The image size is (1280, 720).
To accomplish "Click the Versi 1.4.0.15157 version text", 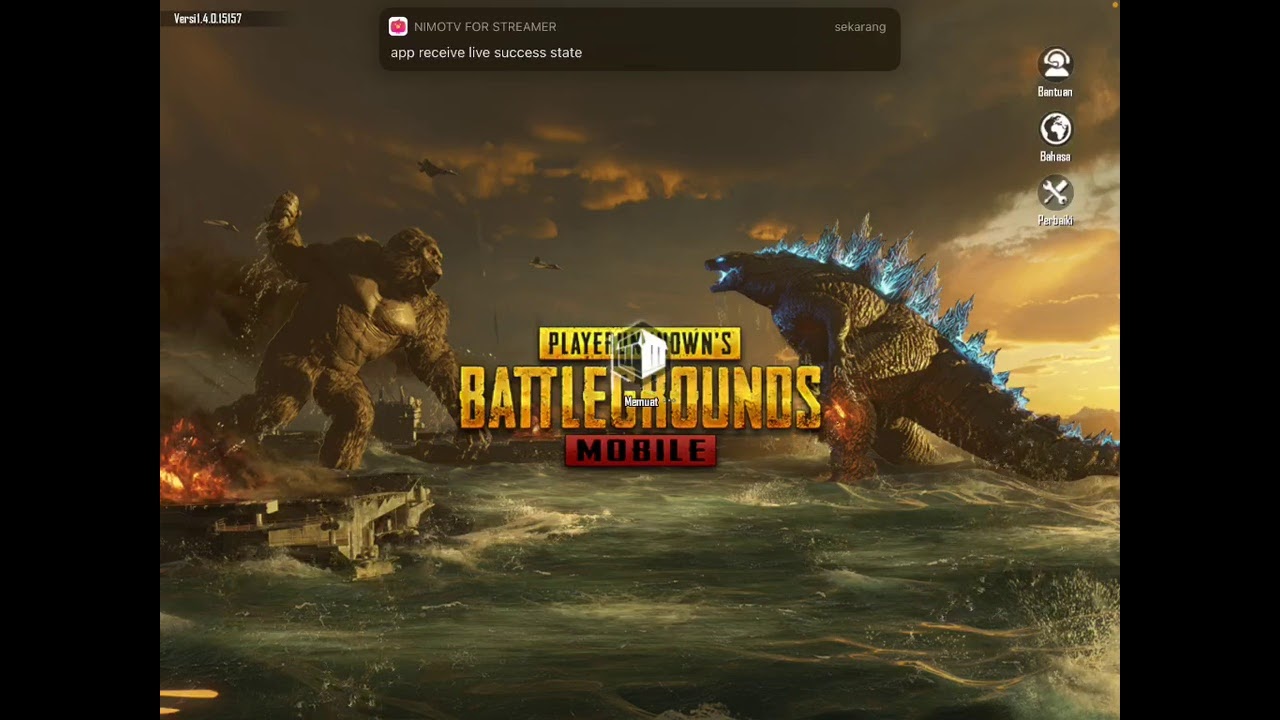I will click(208, 19).
